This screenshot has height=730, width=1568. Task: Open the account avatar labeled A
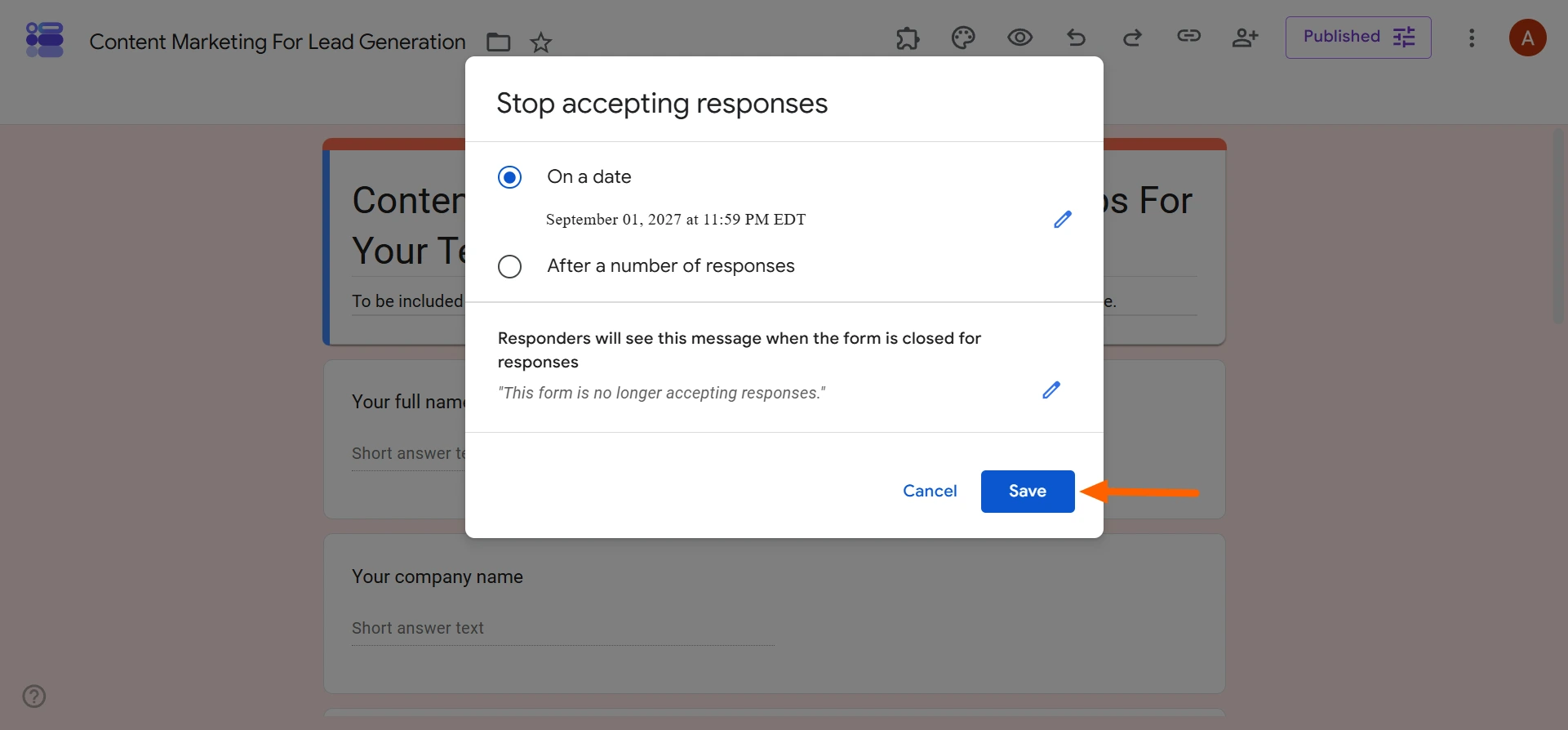tap(1528, 38)
